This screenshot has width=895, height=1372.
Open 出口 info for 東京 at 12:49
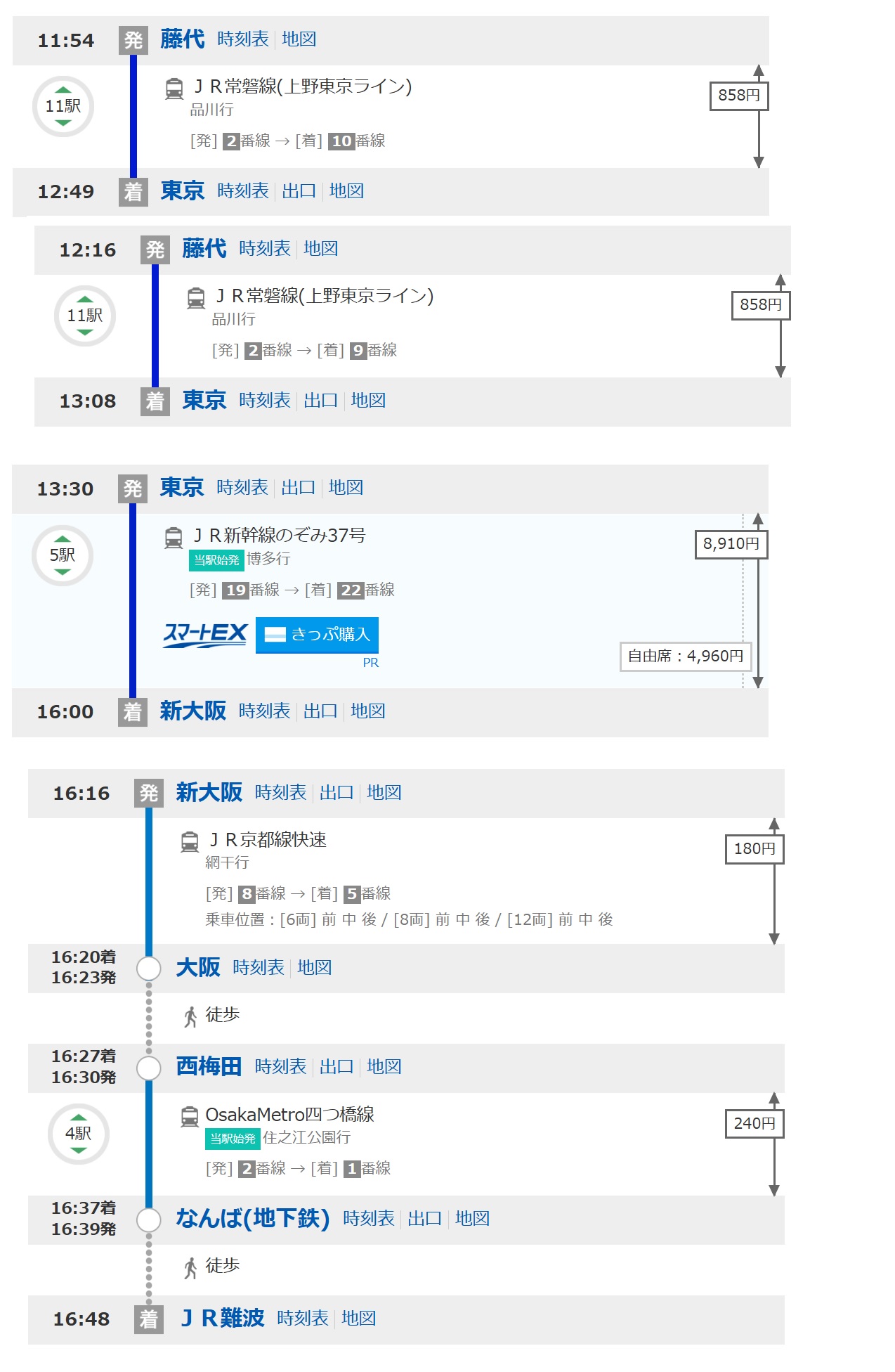(299, 191)
